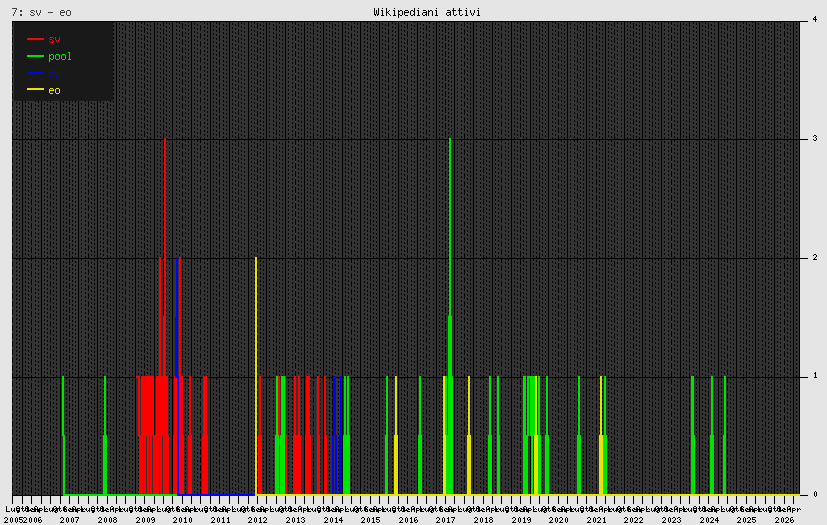
Task: Click the green pool bar above 2007
Action: click(63, 436)
